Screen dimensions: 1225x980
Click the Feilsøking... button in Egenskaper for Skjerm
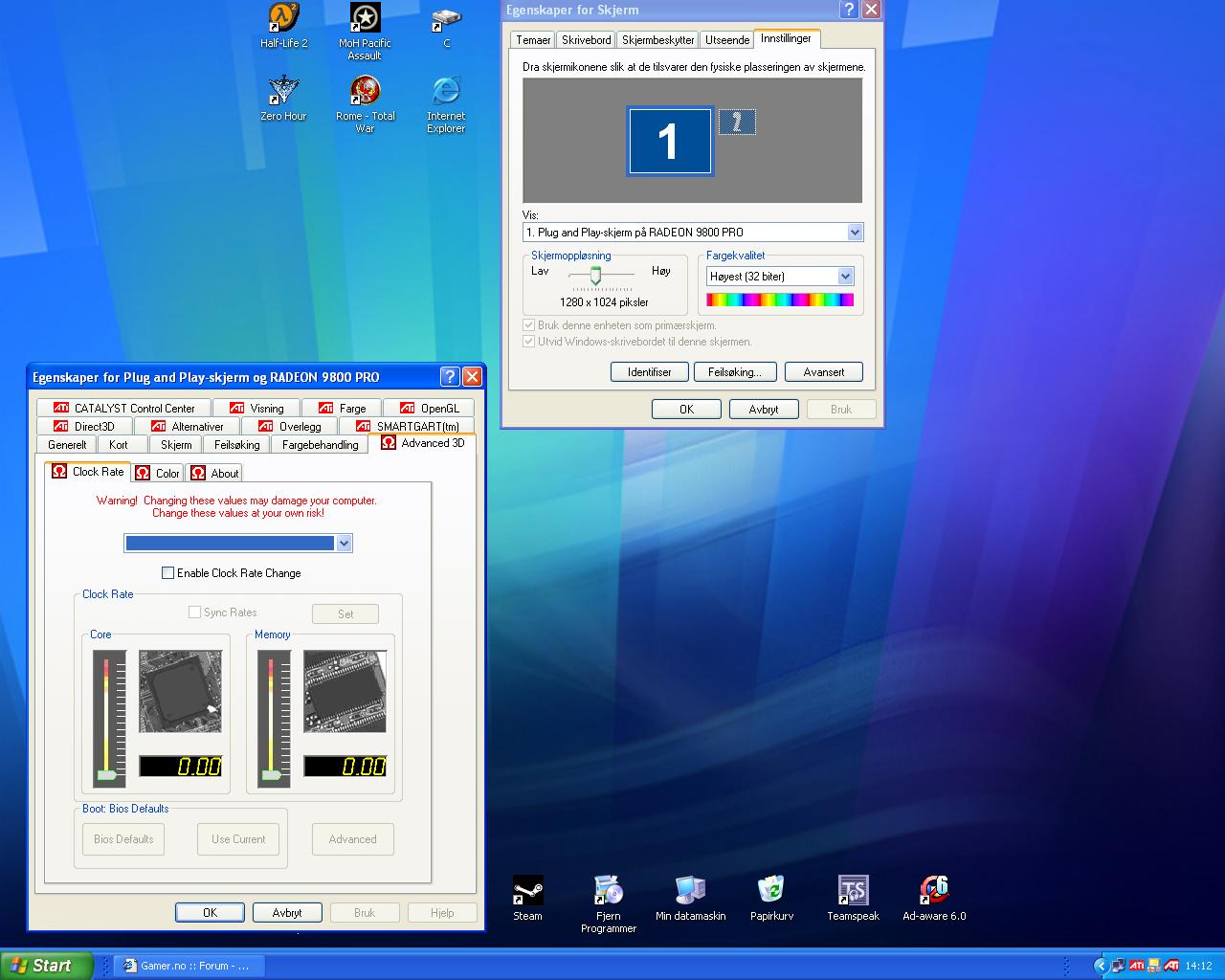click(x=735, y=371)
